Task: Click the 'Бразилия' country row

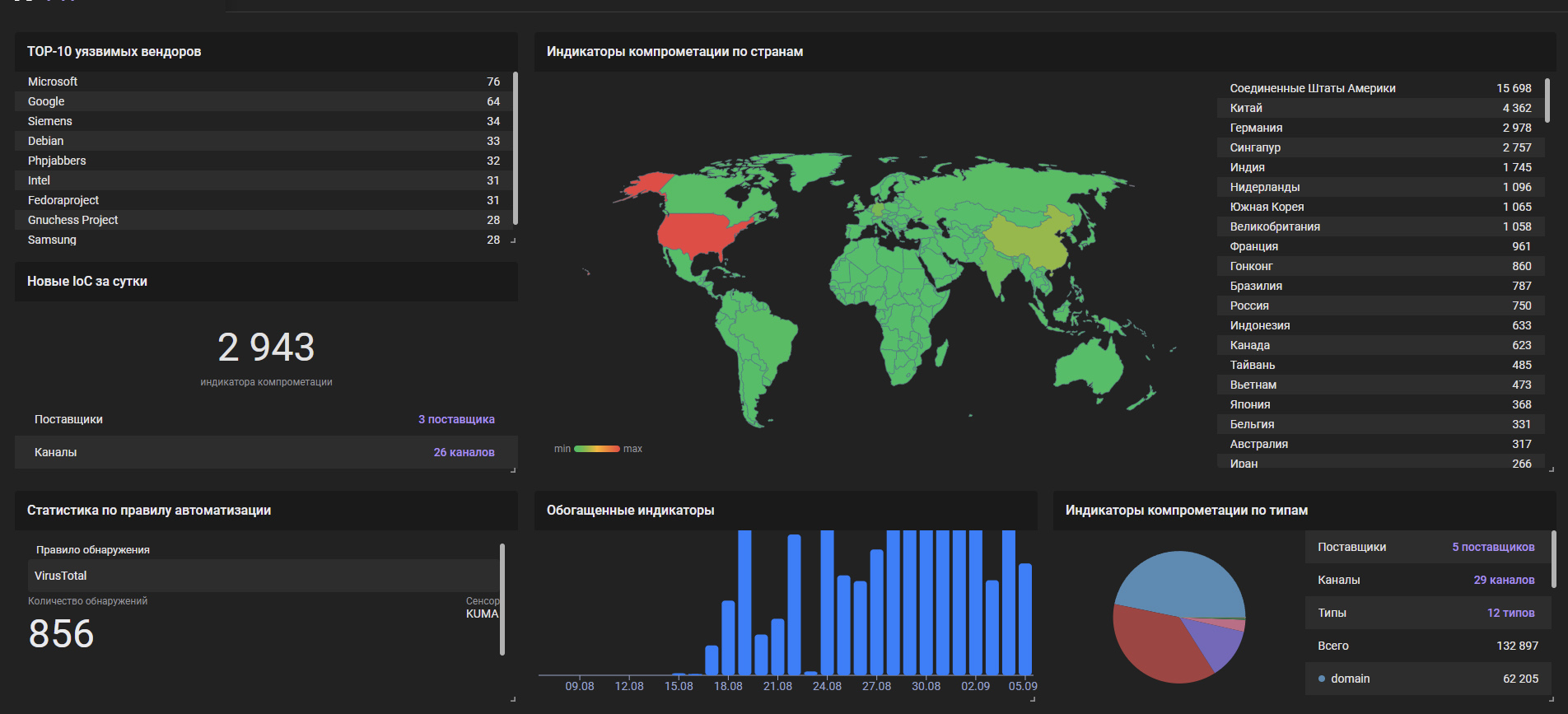Action: [1381, 286]
